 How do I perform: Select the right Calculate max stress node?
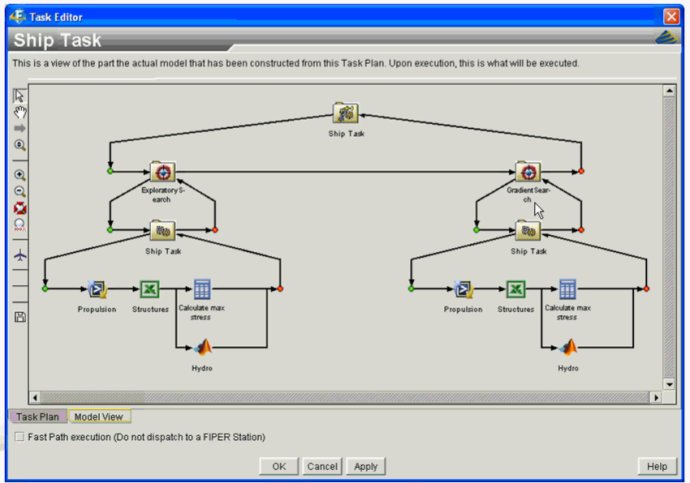click(x=567, y=289)
